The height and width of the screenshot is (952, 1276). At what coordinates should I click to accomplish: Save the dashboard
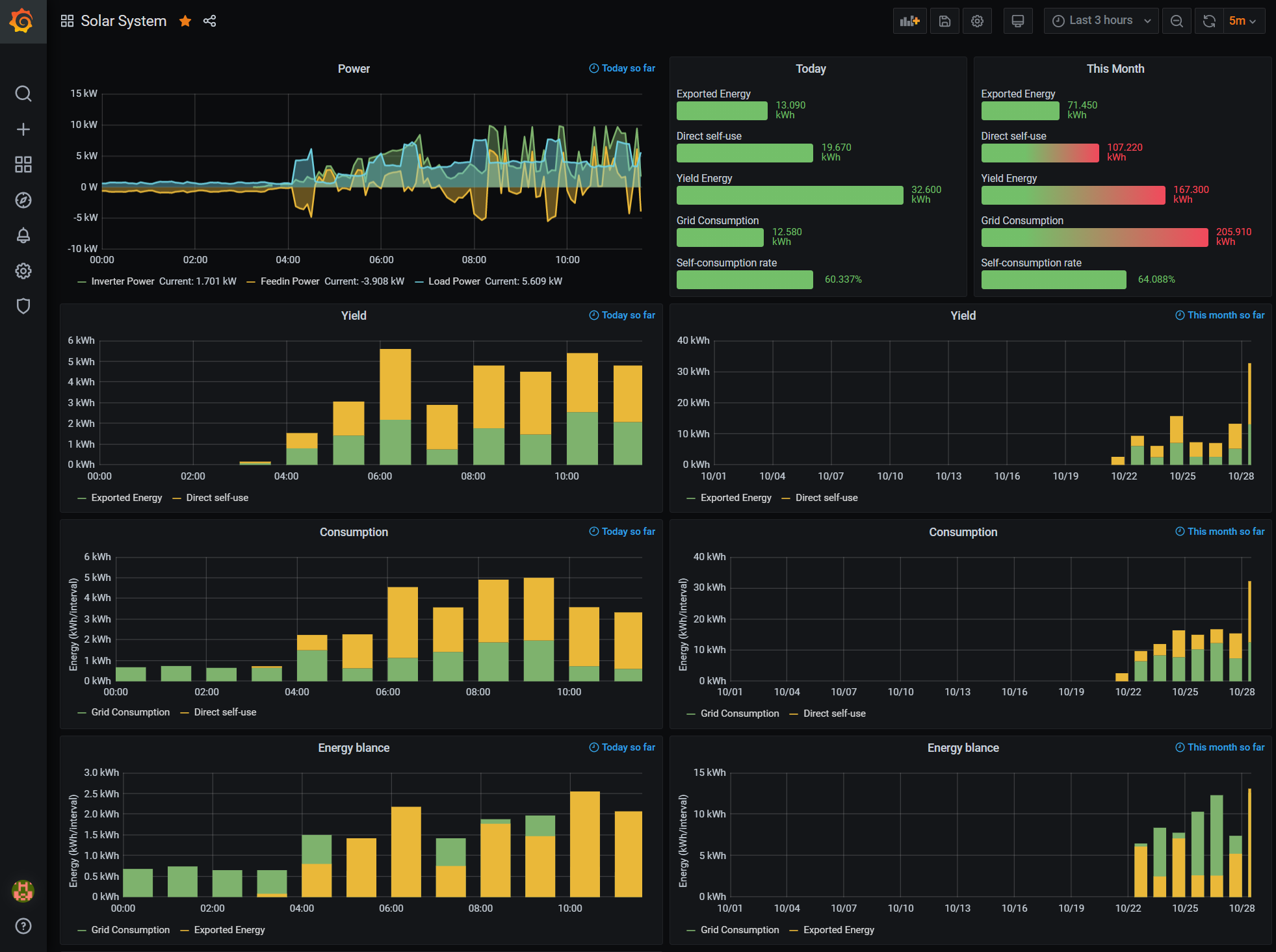tap(944, 21)
